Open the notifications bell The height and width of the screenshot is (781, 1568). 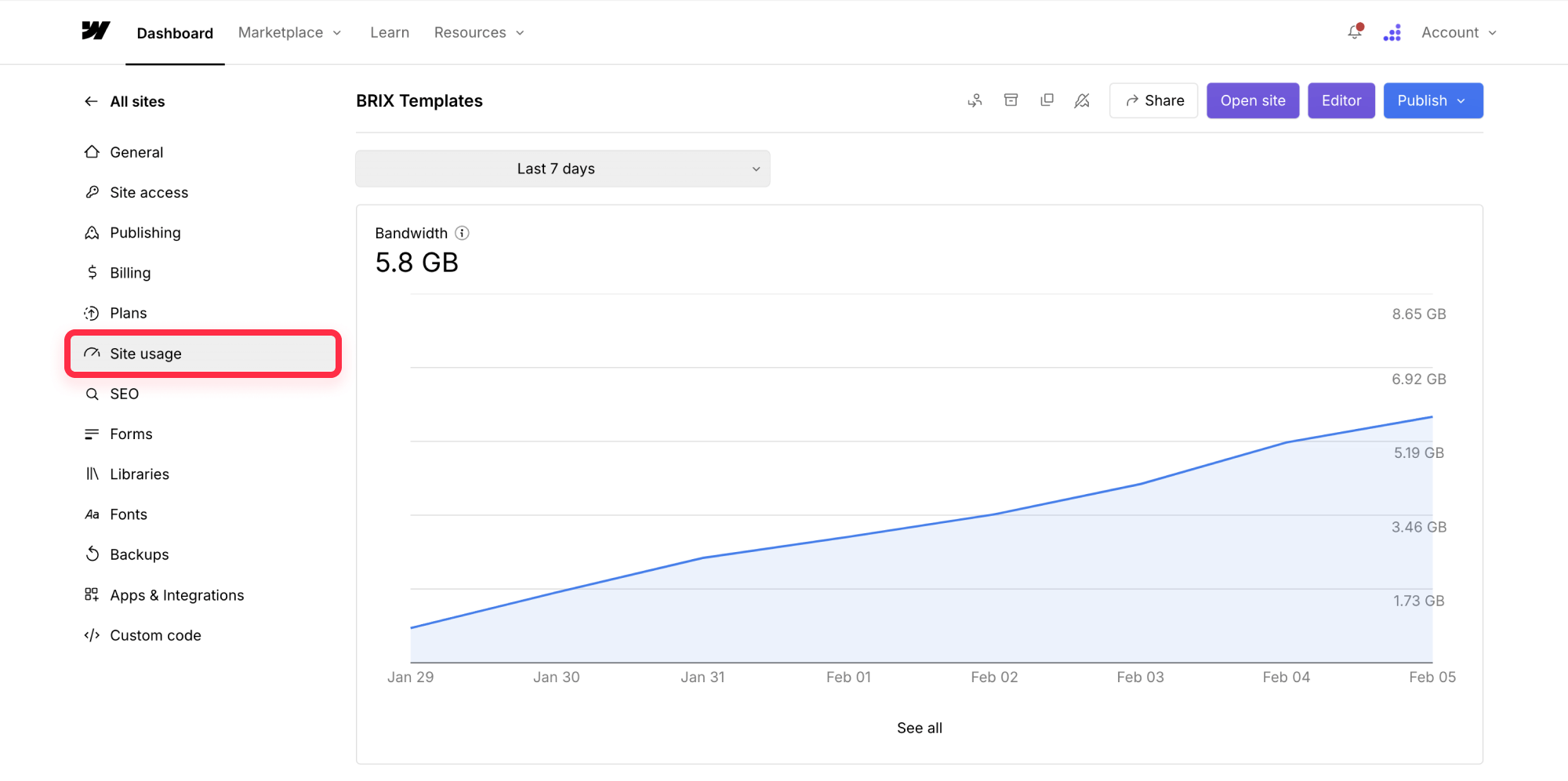click(x=1355, y=32)
